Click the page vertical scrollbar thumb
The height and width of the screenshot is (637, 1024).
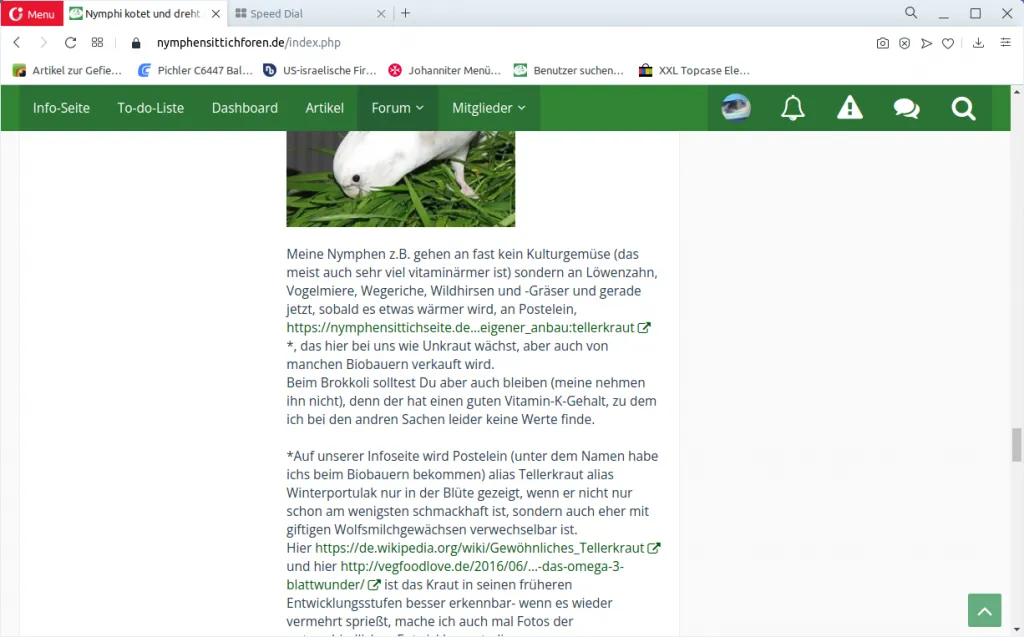[x=1016, y=445]
